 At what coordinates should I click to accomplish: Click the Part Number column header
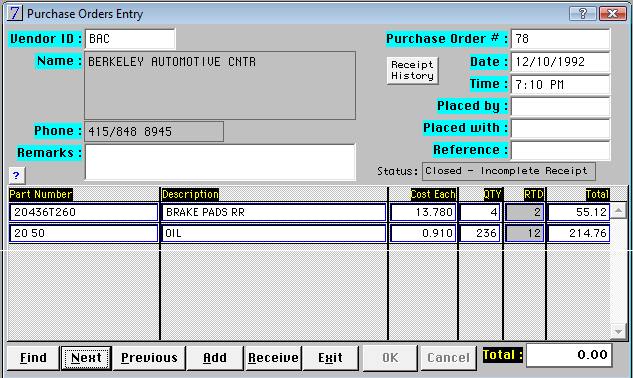41,194
